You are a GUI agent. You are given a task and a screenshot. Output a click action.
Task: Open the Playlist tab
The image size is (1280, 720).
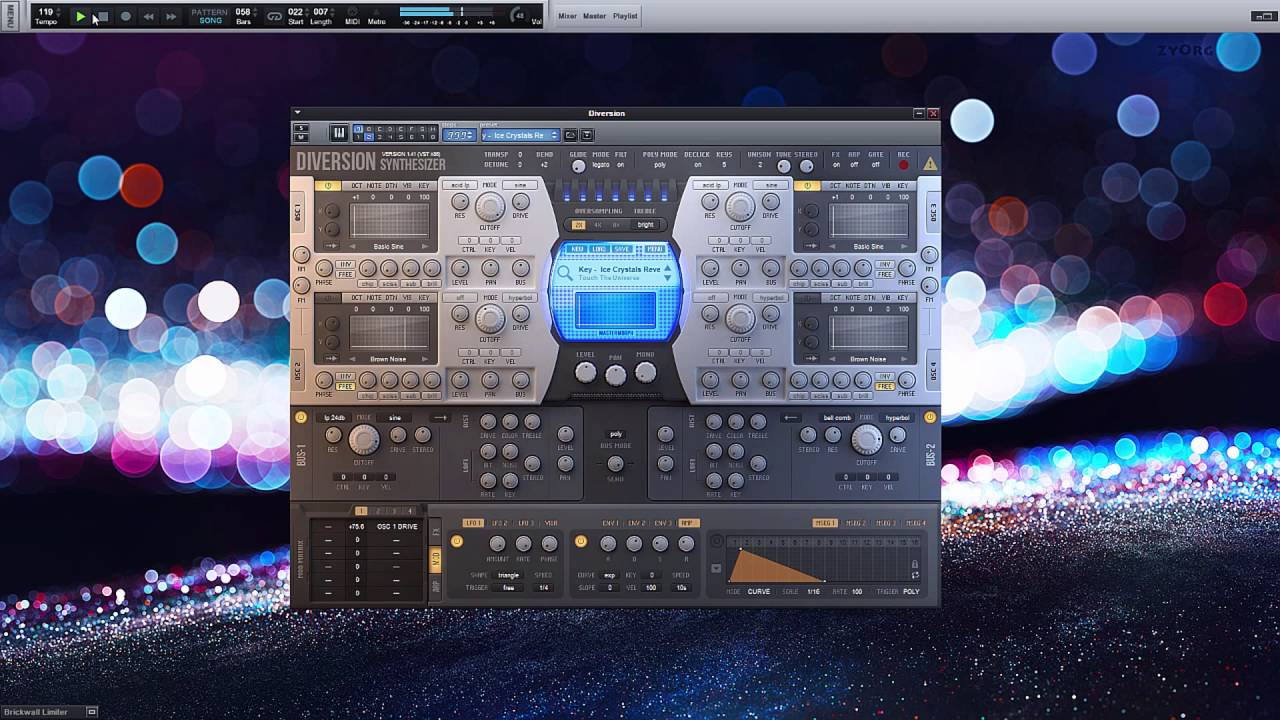(x=625, y=16)
